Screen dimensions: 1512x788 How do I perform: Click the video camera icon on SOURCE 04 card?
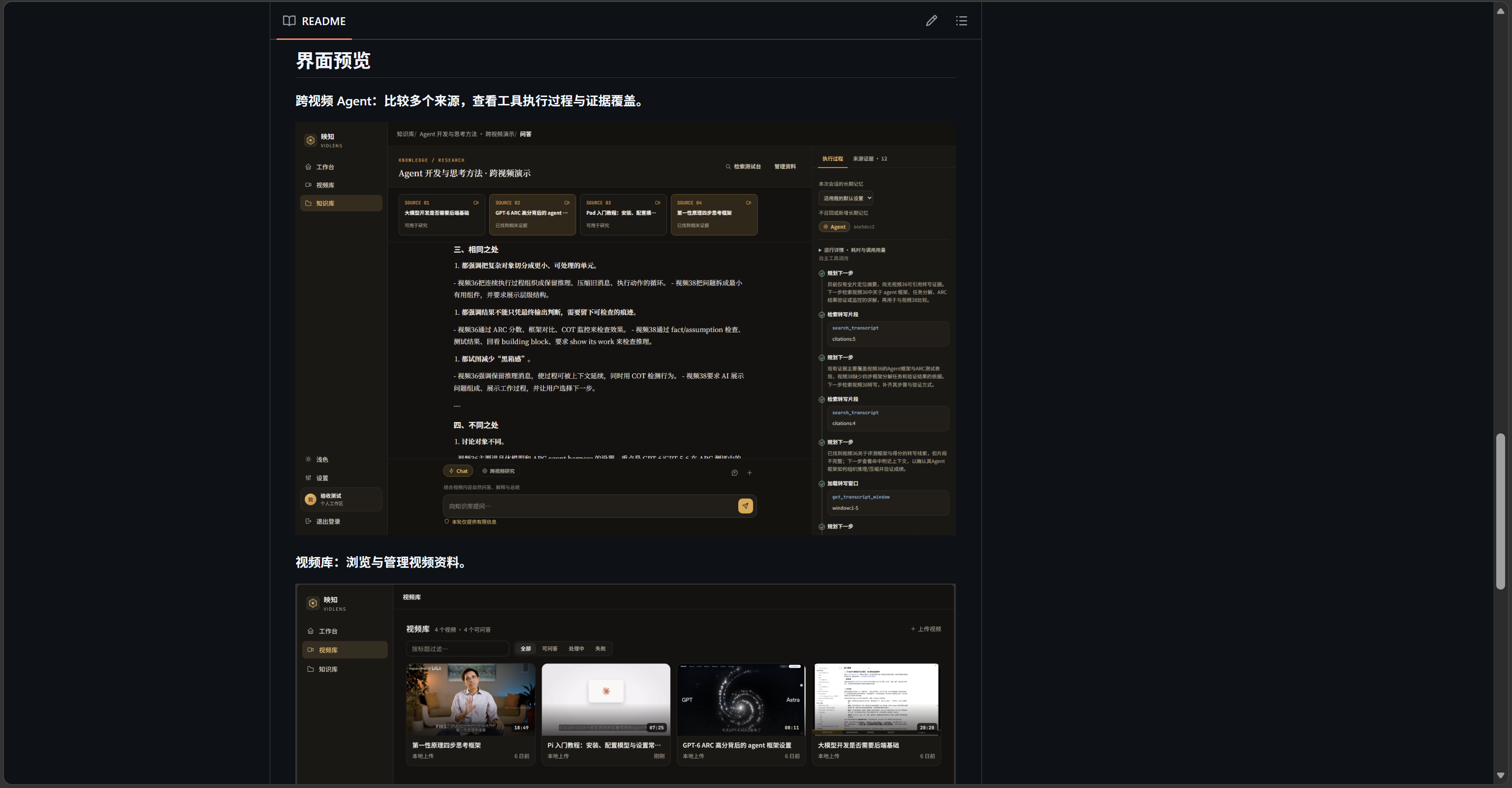(x=748, y=202)
